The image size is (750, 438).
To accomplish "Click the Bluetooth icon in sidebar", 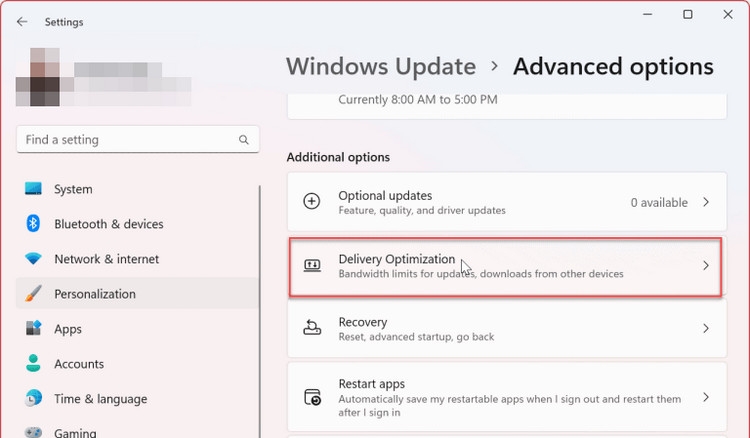I will coord(33,223).
